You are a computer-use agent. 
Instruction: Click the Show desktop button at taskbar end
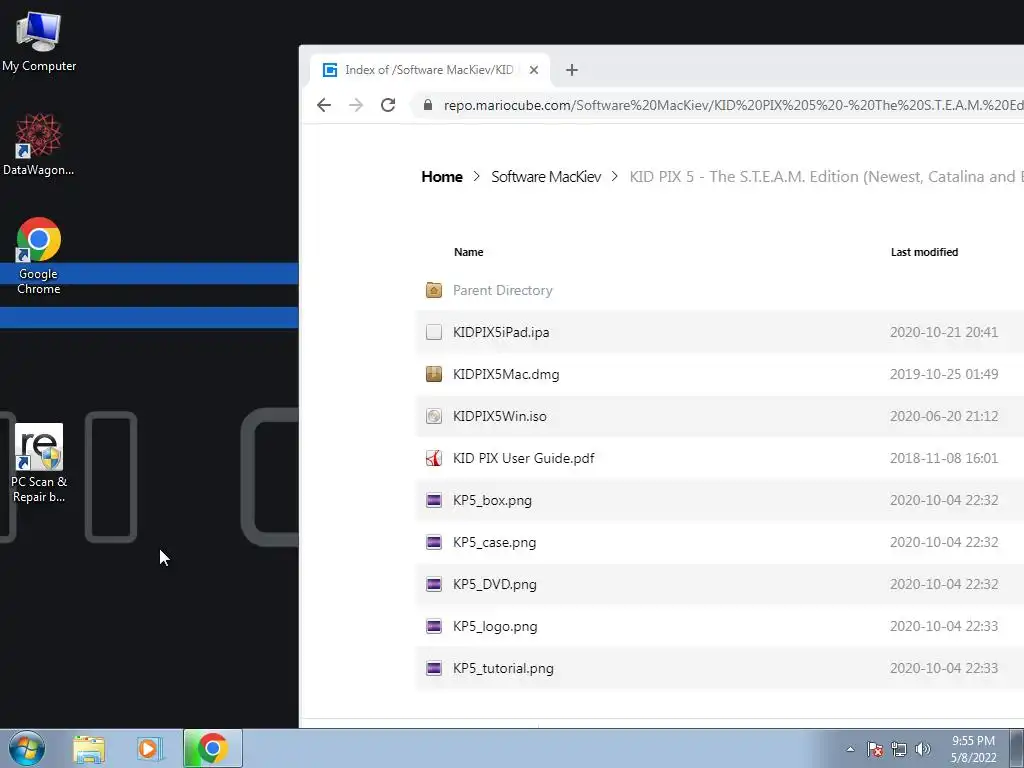click(1017, 749)
